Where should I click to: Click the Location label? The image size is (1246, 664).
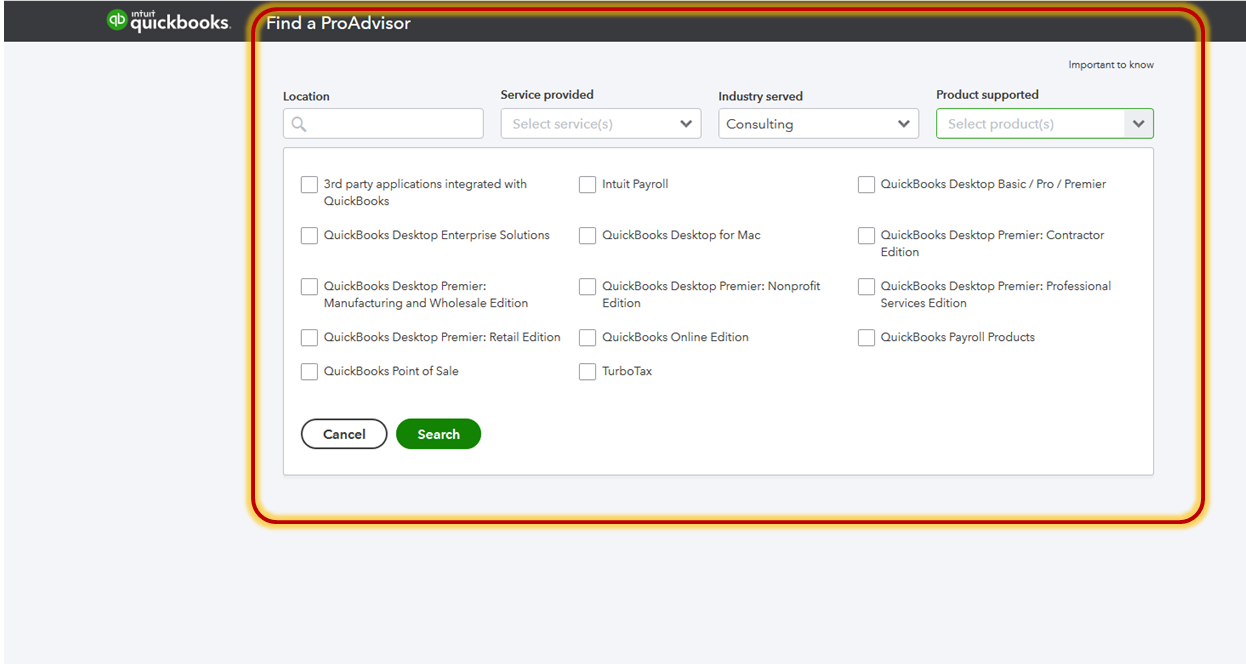[306, 97]
